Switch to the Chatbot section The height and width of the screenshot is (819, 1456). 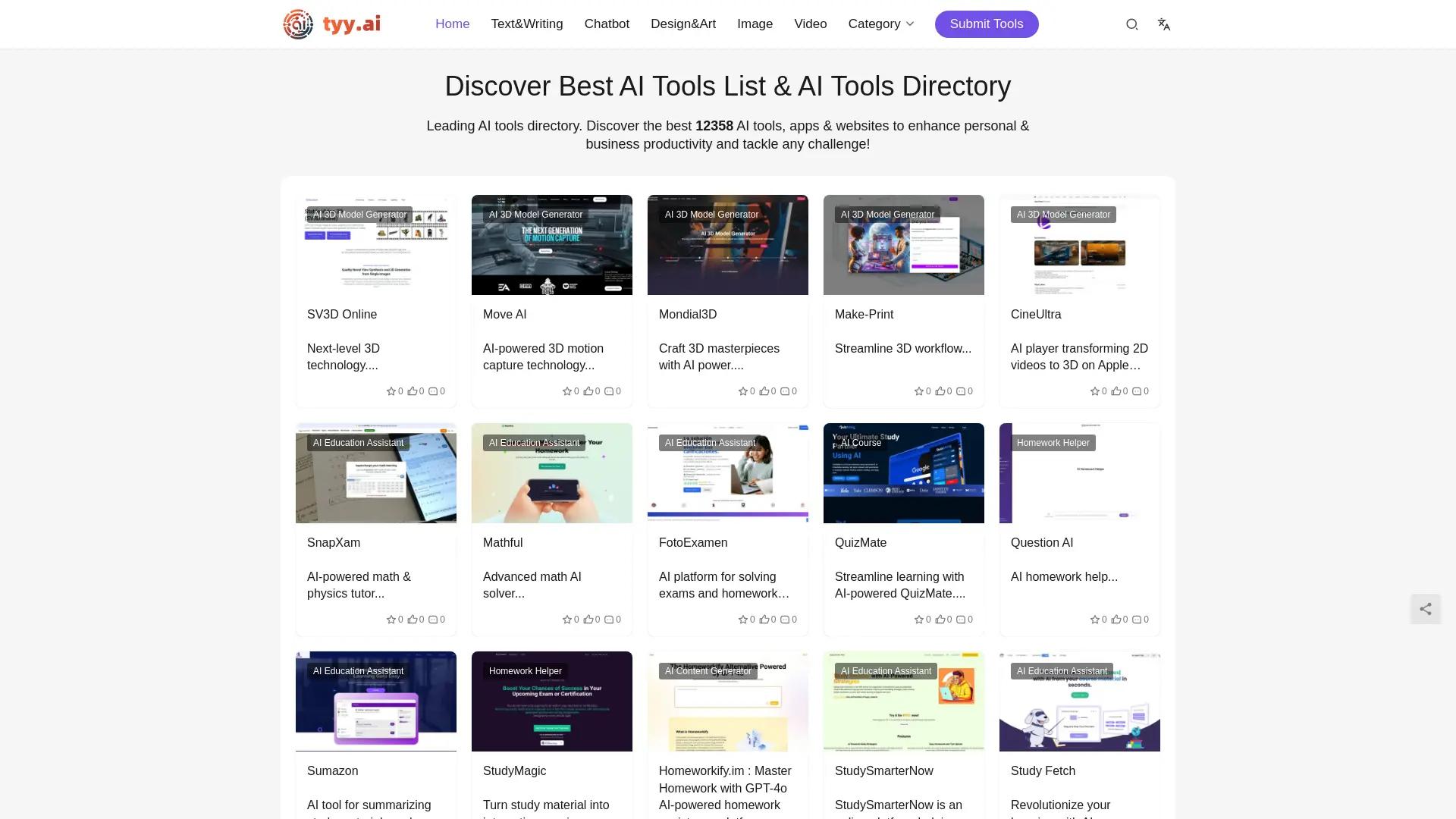tap(607, 24)
